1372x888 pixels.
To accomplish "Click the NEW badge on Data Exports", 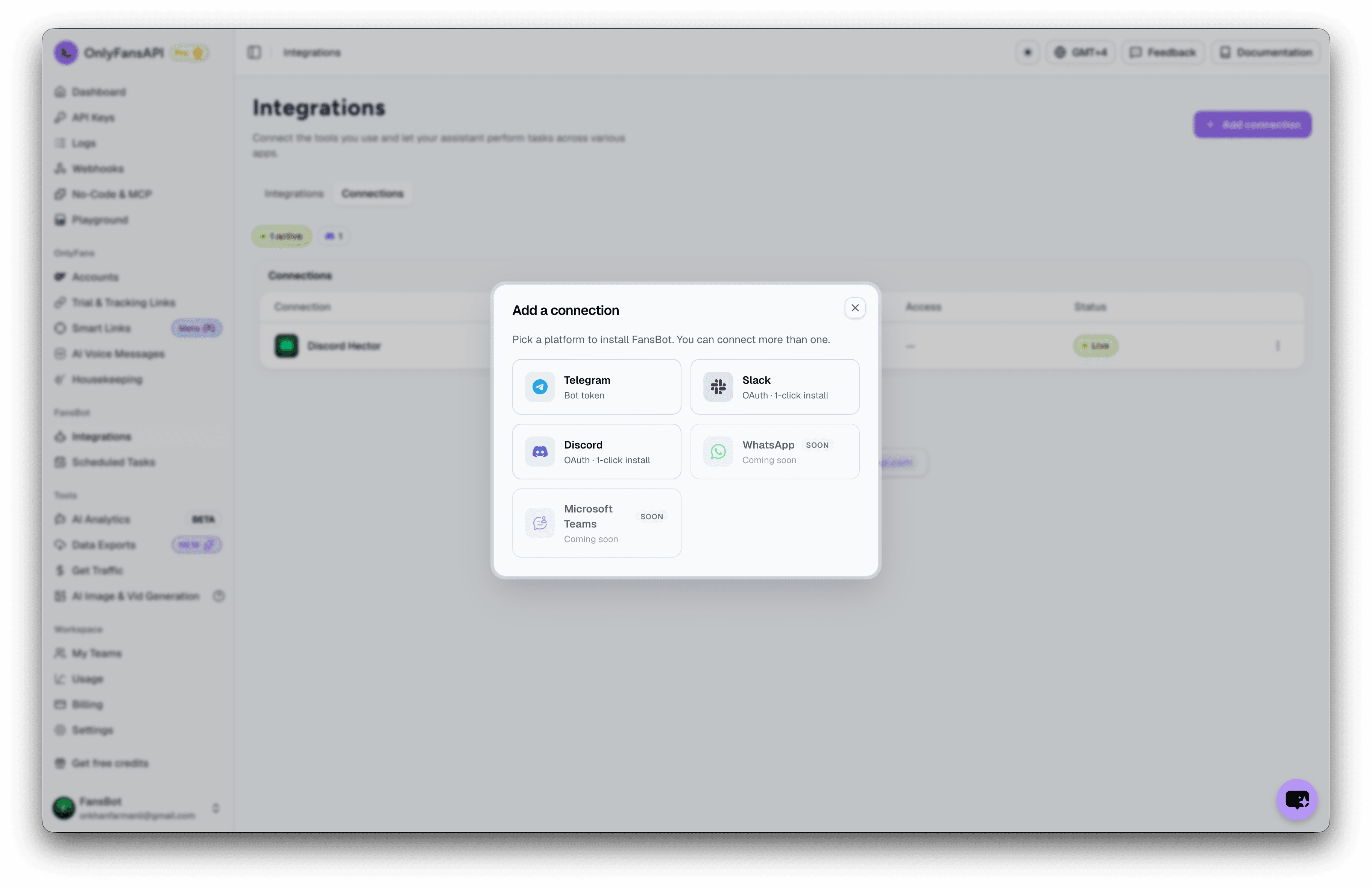I will coord(196,545).
